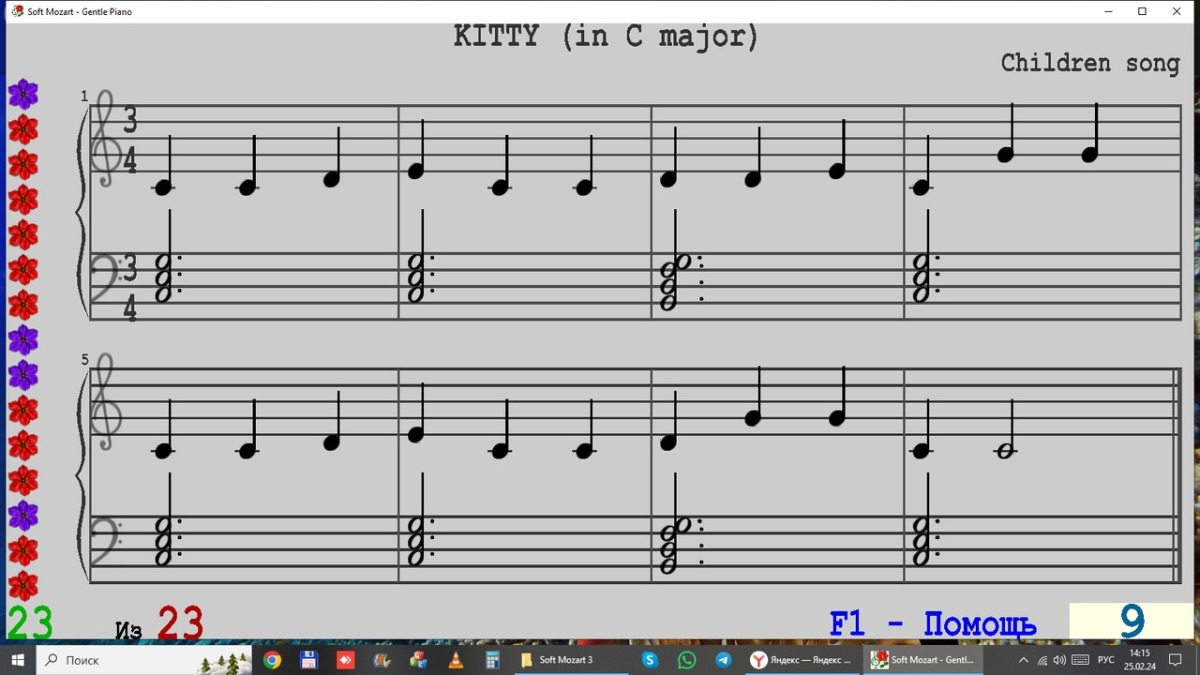Expand hidden system tray icons chevron
Image resolution: width=1200 pixels, height=675 pixels.
click(x=1023, y=660)
